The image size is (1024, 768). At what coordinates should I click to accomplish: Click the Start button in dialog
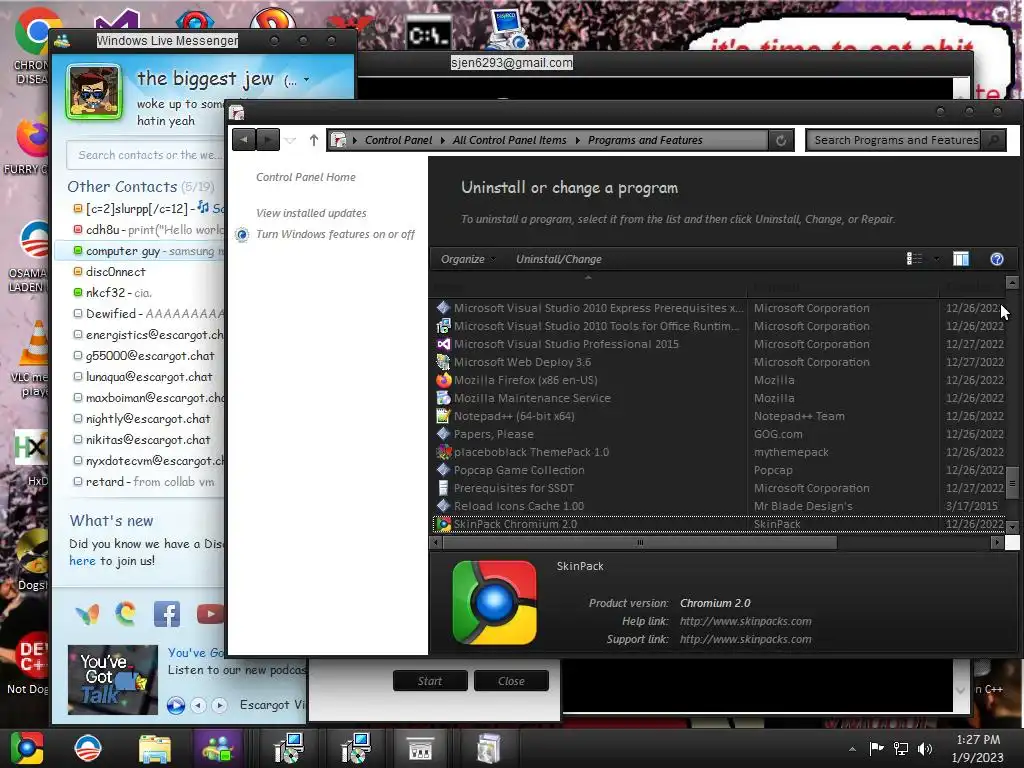coord(430,681)
